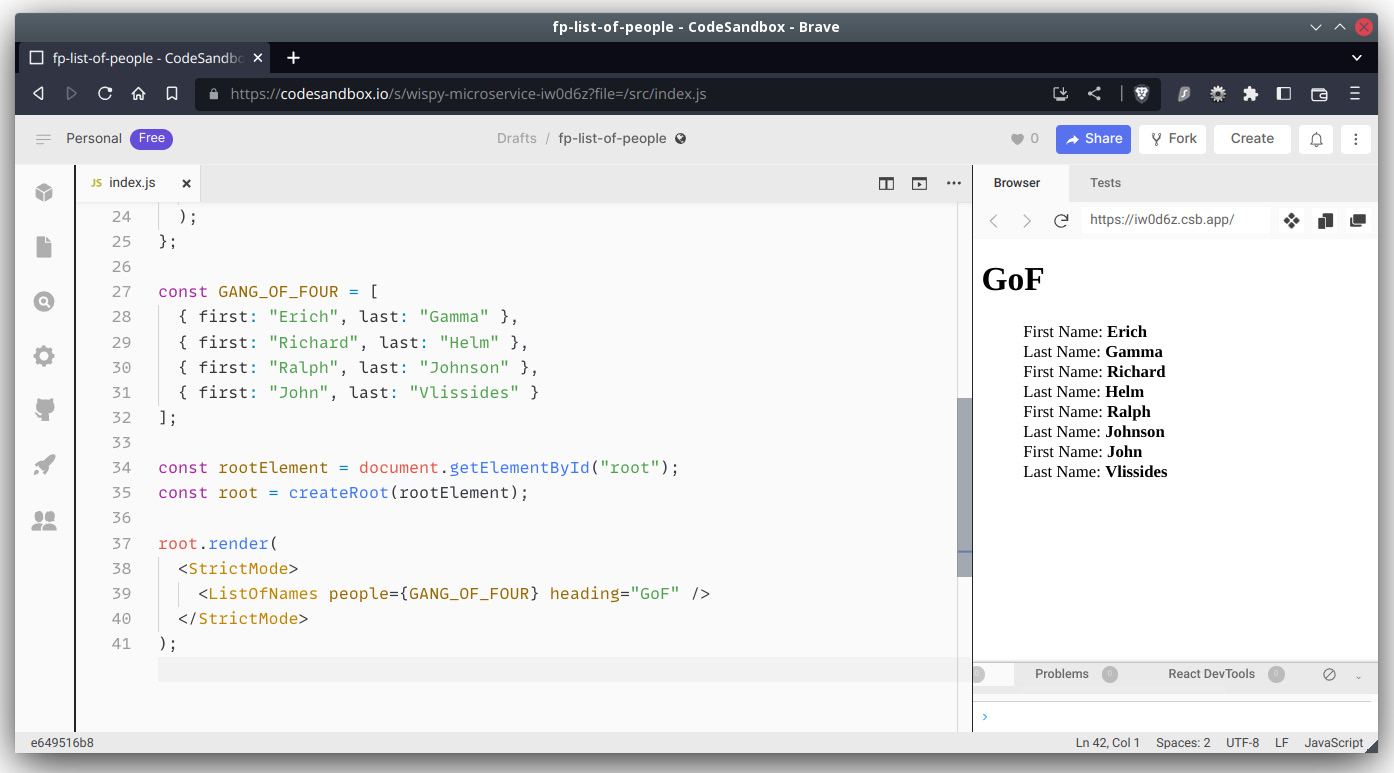Open the GitHub panel from the sidebar
Viewport: 1394px width, 773px height.
coord(43,409)
